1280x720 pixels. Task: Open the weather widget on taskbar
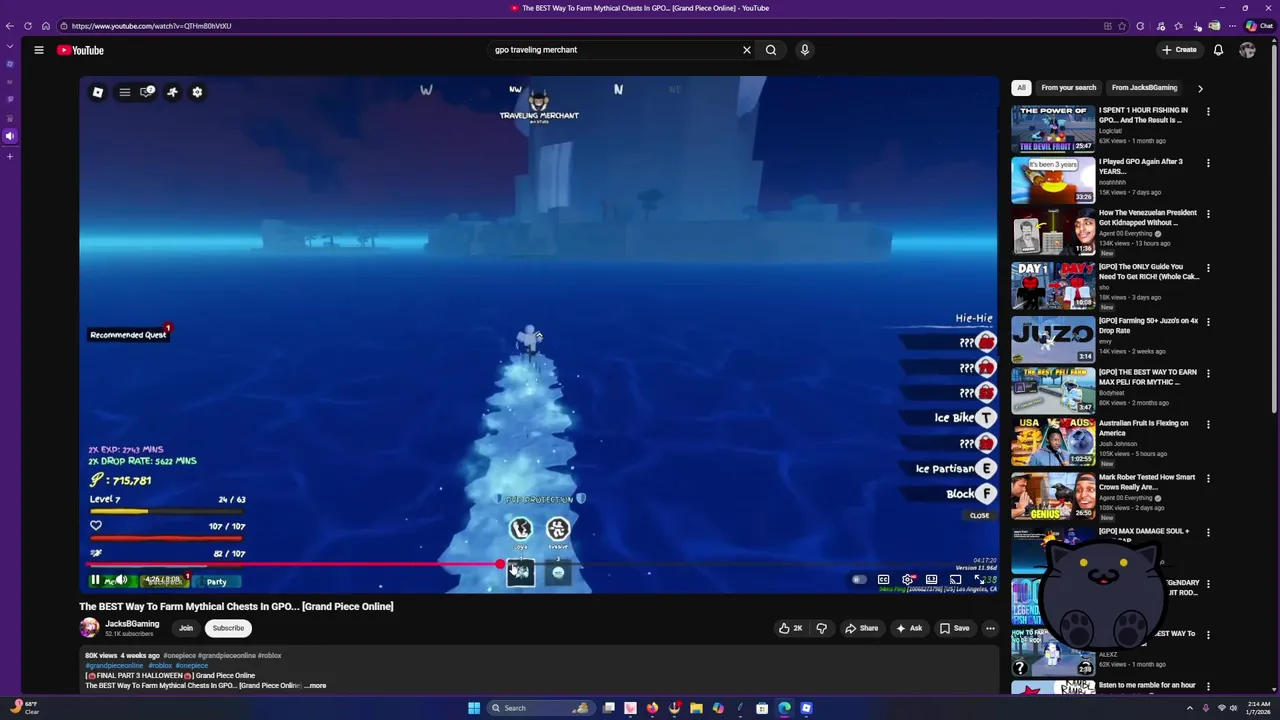(x=24, y=708)
